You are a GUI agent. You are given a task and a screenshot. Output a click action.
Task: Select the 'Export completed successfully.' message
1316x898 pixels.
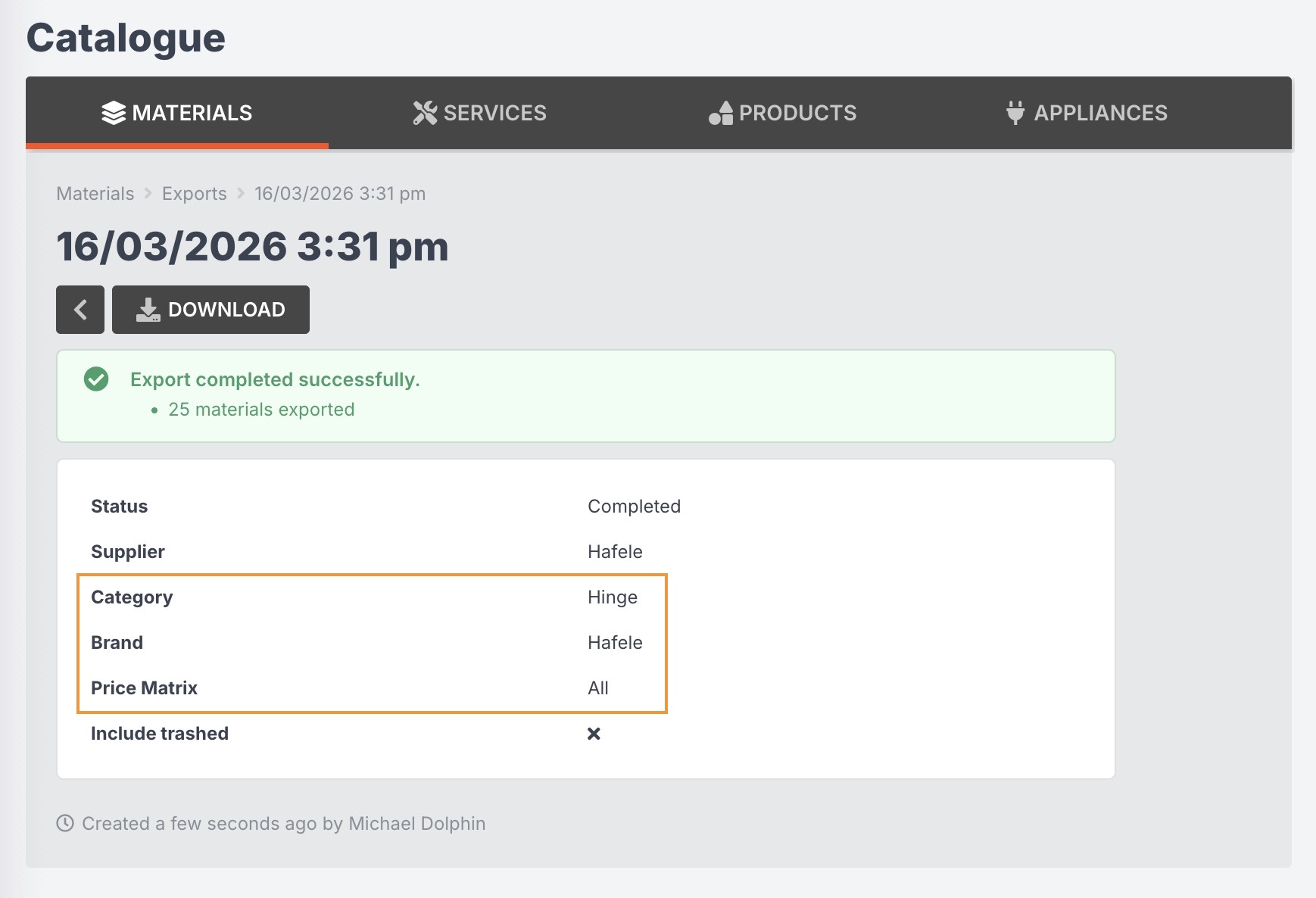pos(275,379)
